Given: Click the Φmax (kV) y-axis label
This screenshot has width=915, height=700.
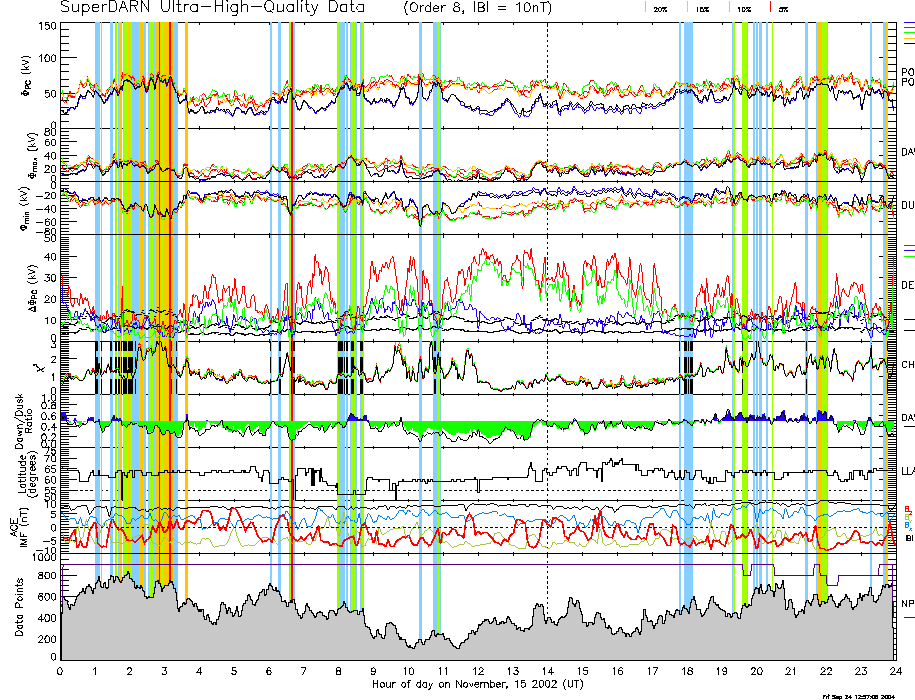Looking at the screenshot, I should (32, 155).
